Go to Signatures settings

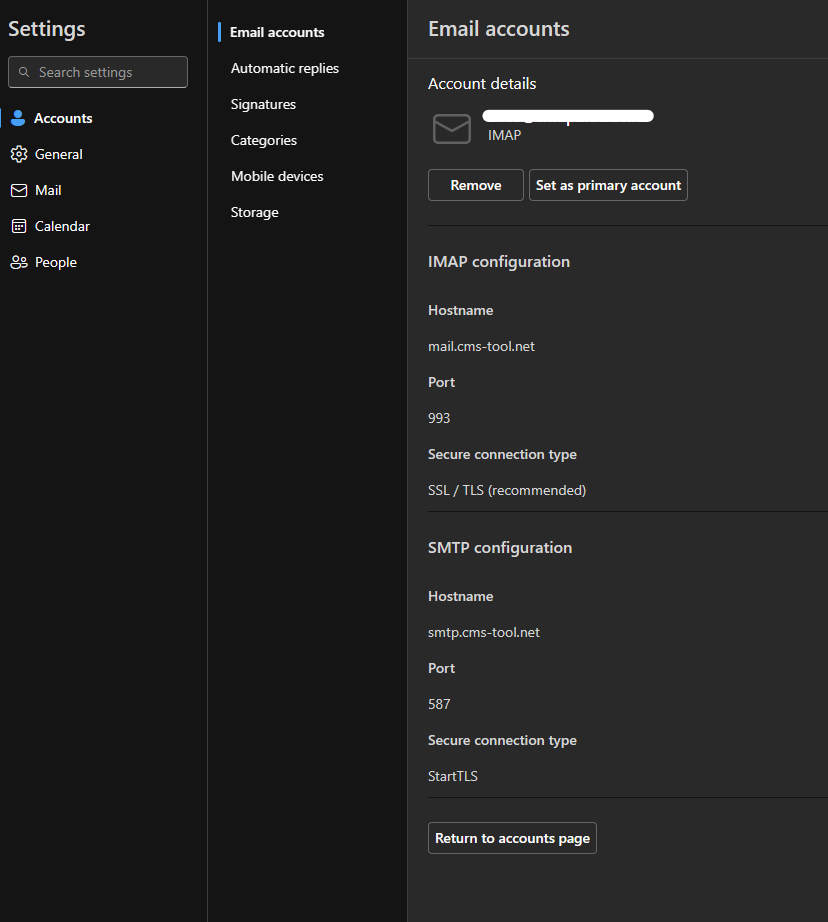pyautogui.click(x=263, y=104)
